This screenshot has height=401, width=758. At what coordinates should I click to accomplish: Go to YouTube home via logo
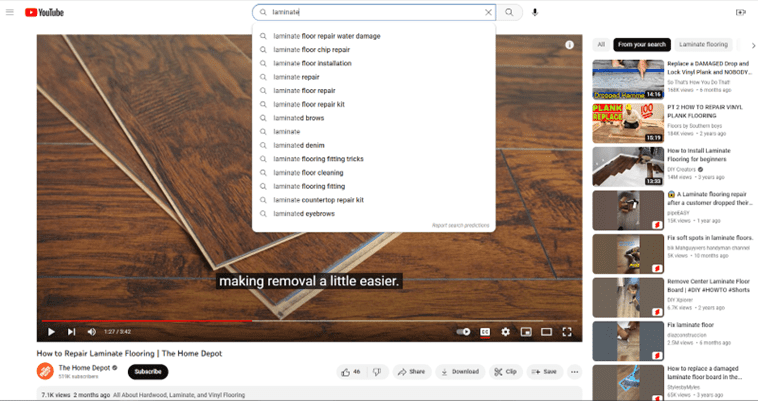(x=44, y=12)
